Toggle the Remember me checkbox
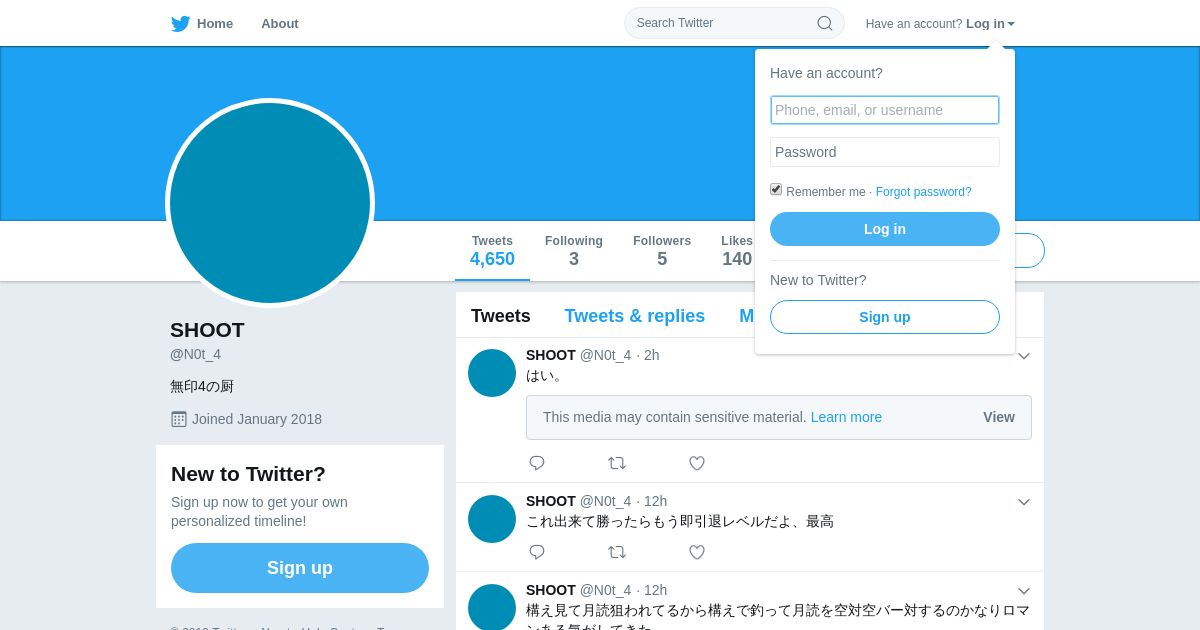Image resolution: width=1200 pixels, height=630 pixels. click(x=776, y=189)
